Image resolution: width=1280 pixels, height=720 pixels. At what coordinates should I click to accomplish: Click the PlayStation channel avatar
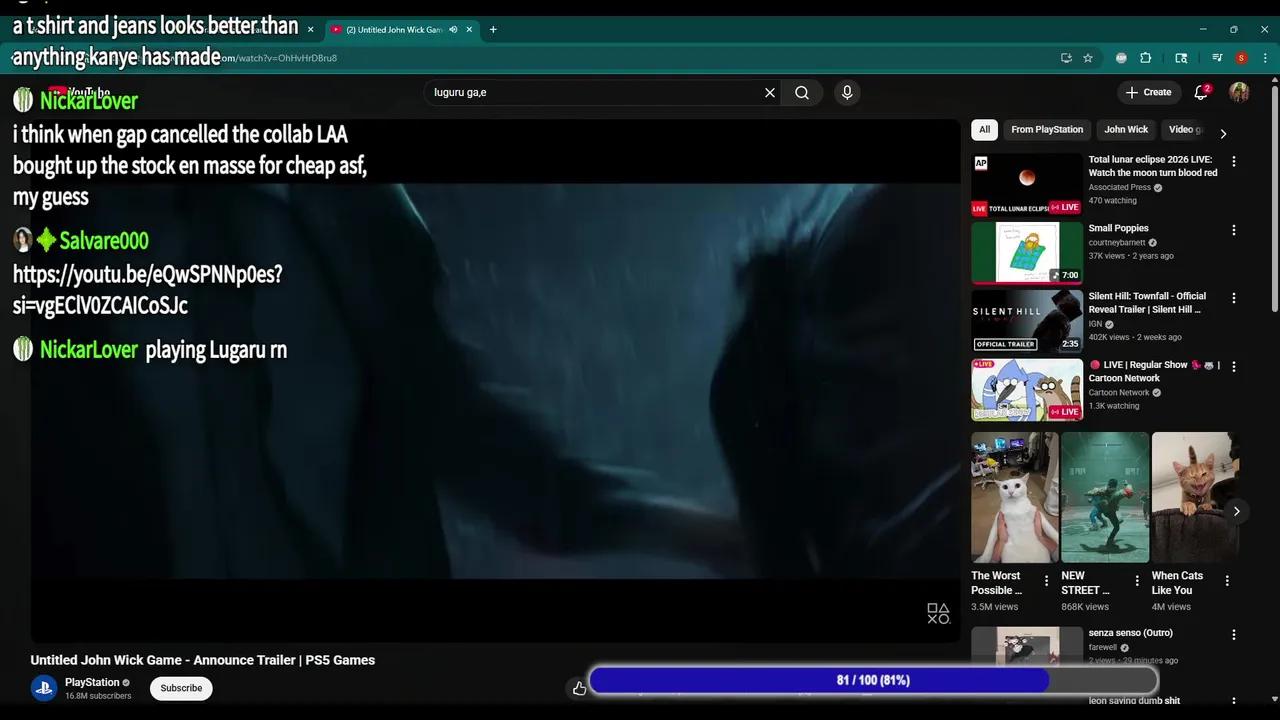tap(43, 688)
